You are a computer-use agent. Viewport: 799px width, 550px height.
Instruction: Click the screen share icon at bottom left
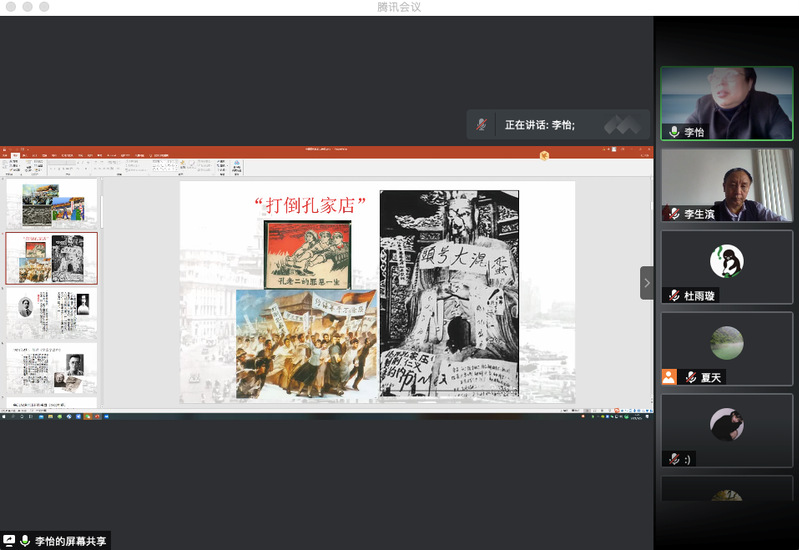10,541
